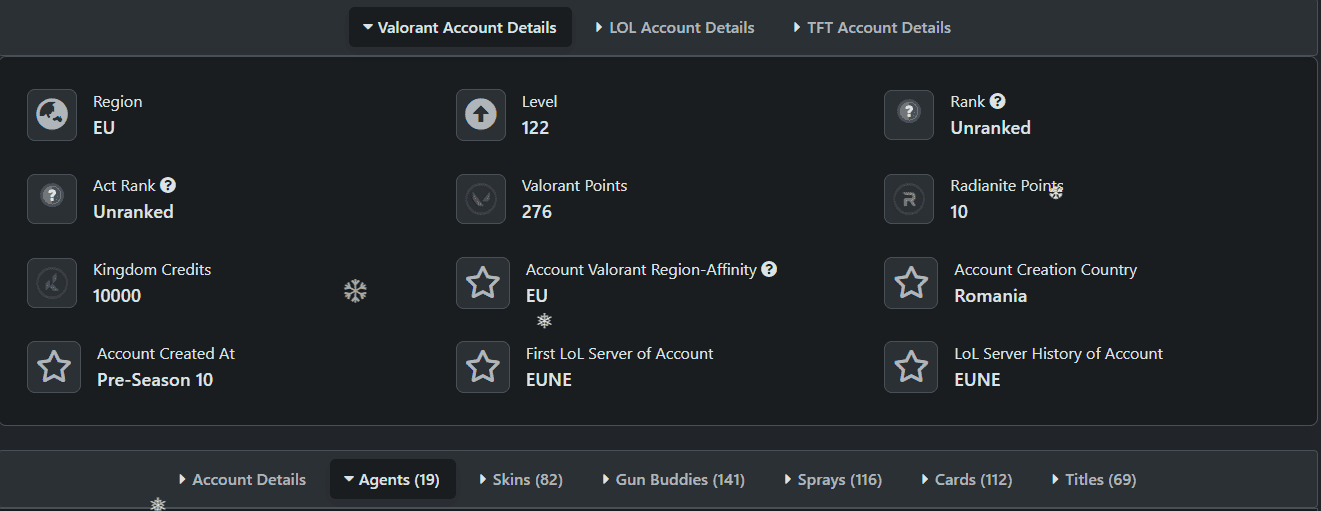
Task: Click the star icon beside Account Created At
Action: click(x=54, y=367)
